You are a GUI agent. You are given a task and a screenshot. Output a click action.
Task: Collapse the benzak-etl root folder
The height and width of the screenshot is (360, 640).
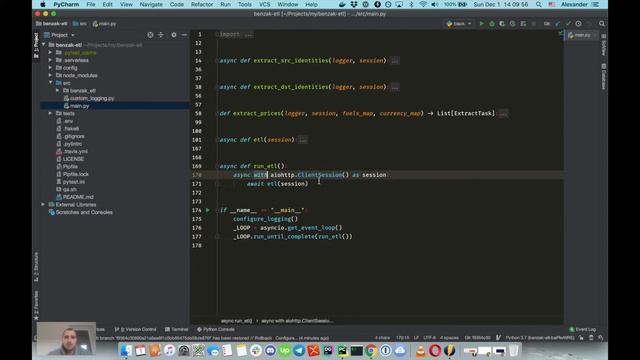tap(44, 45)
